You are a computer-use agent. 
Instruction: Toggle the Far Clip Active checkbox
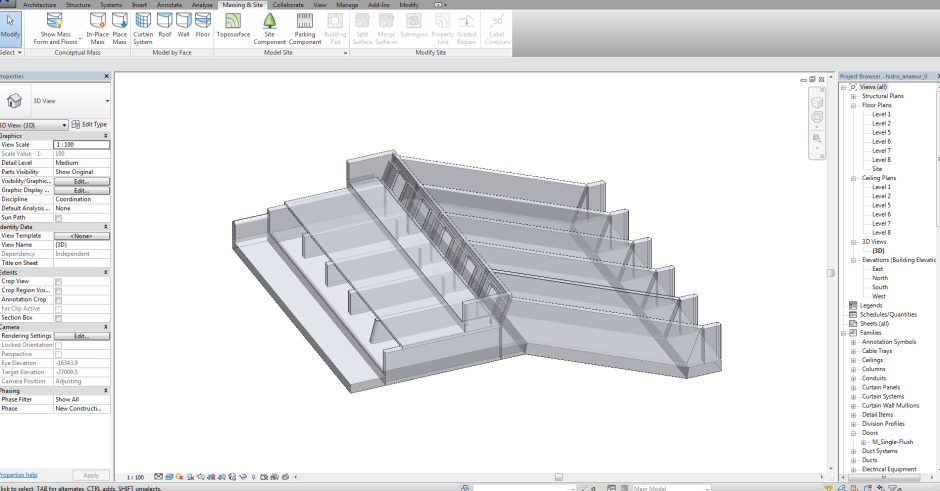point(58,309)
